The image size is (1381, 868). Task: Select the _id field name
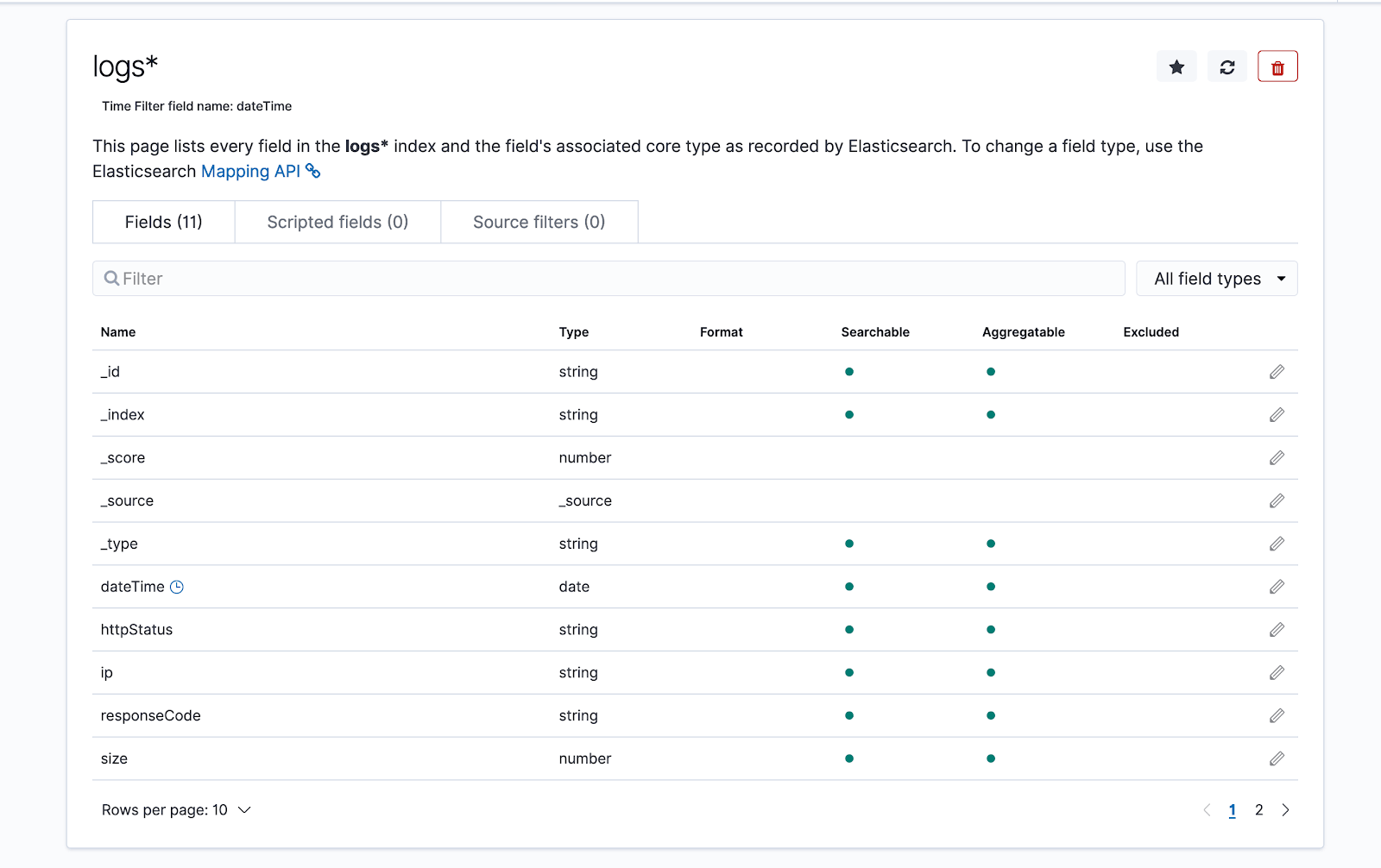110,372
